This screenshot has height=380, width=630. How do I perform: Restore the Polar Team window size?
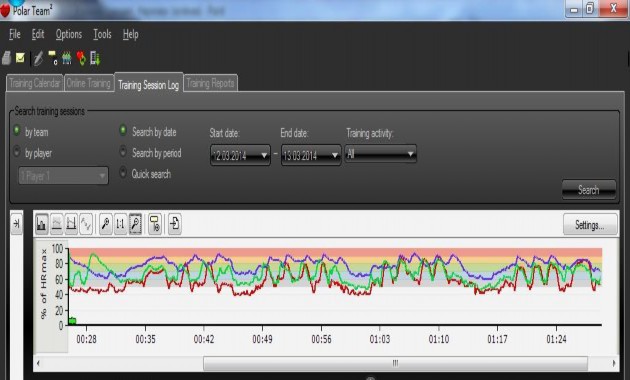tap(590, 9)
